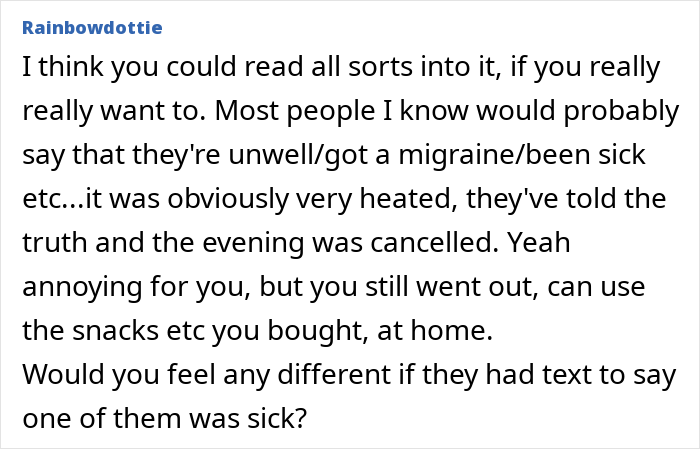Click the word "snacks" in the comment
Screen dimensions: 700x449
pyautogui.click(x=116, y=330)
